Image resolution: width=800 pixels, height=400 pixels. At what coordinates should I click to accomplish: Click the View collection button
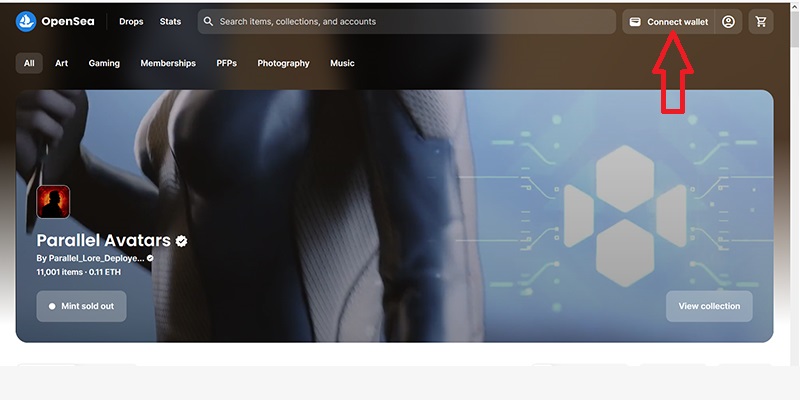(709, 306)
